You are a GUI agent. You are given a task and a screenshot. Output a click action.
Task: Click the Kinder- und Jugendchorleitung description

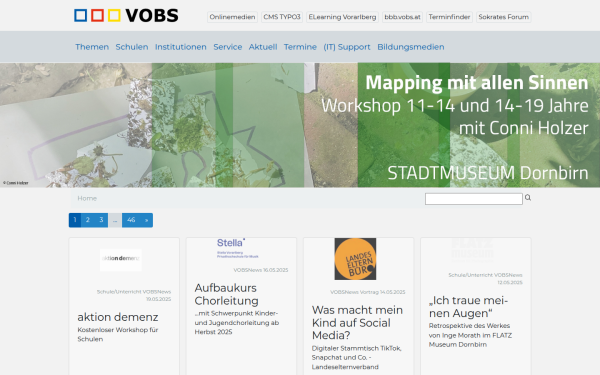click(236, 323)
